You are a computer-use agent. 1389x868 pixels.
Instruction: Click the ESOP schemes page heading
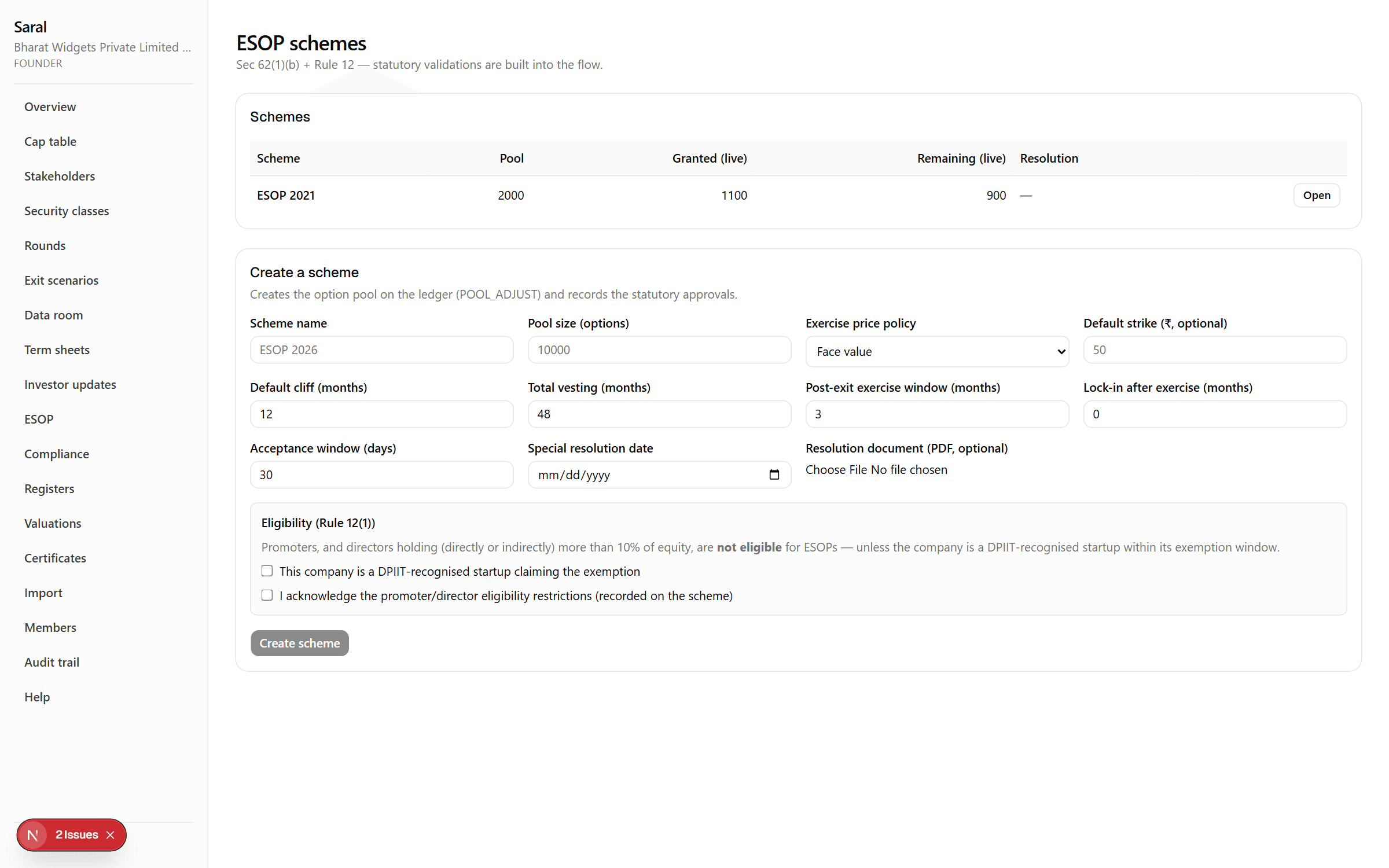(301, 43)
